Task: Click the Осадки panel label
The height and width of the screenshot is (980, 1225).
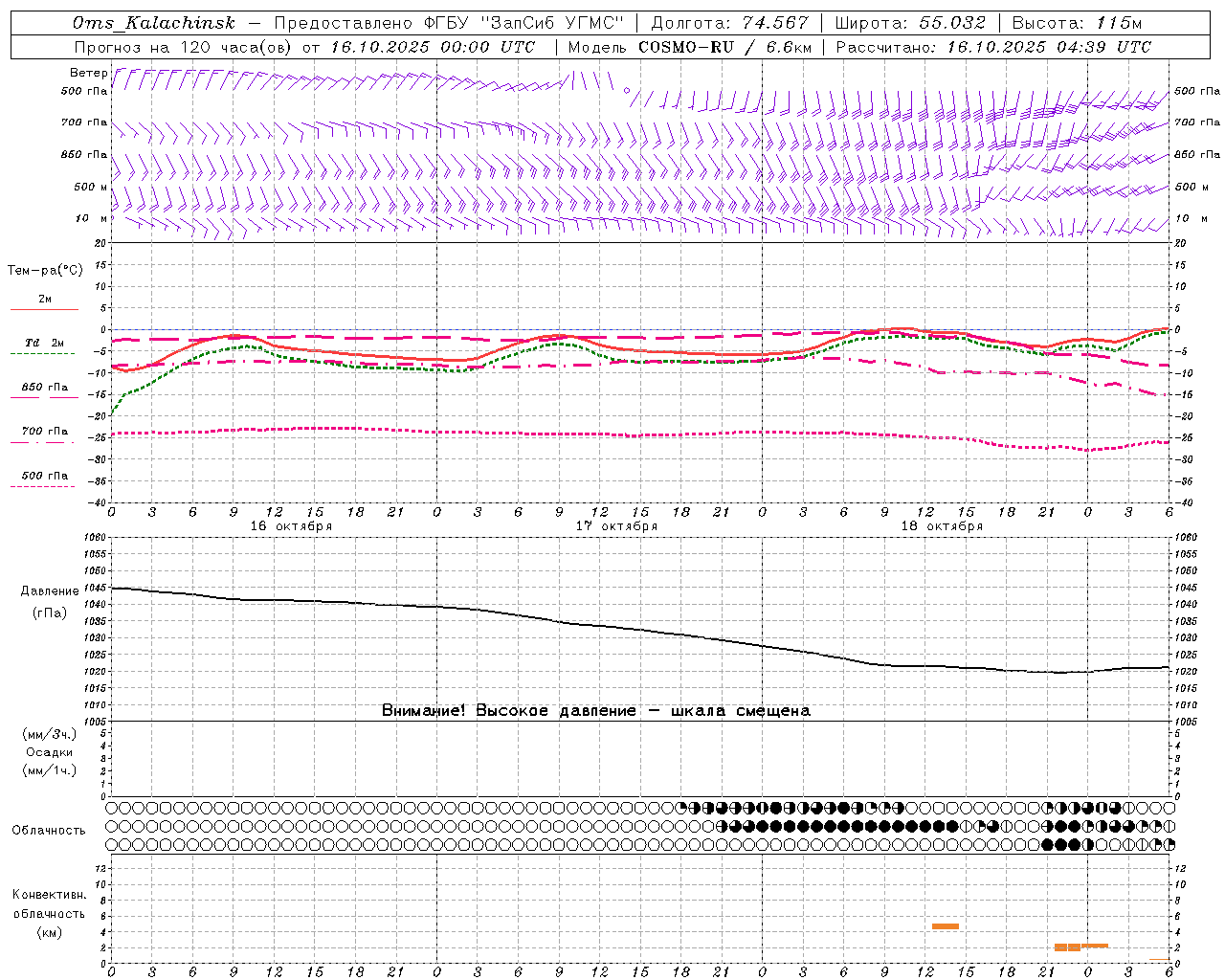Action: [49, 752]
